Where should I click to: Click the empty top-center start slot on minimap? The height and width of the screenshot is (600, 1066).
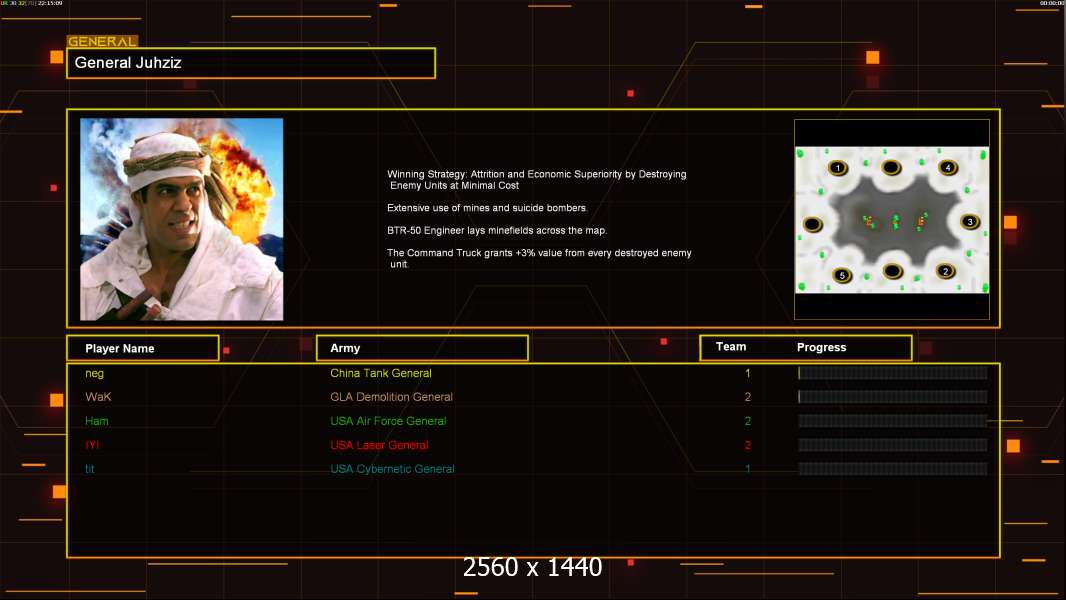pyautogui.click(x=890, y=167)
